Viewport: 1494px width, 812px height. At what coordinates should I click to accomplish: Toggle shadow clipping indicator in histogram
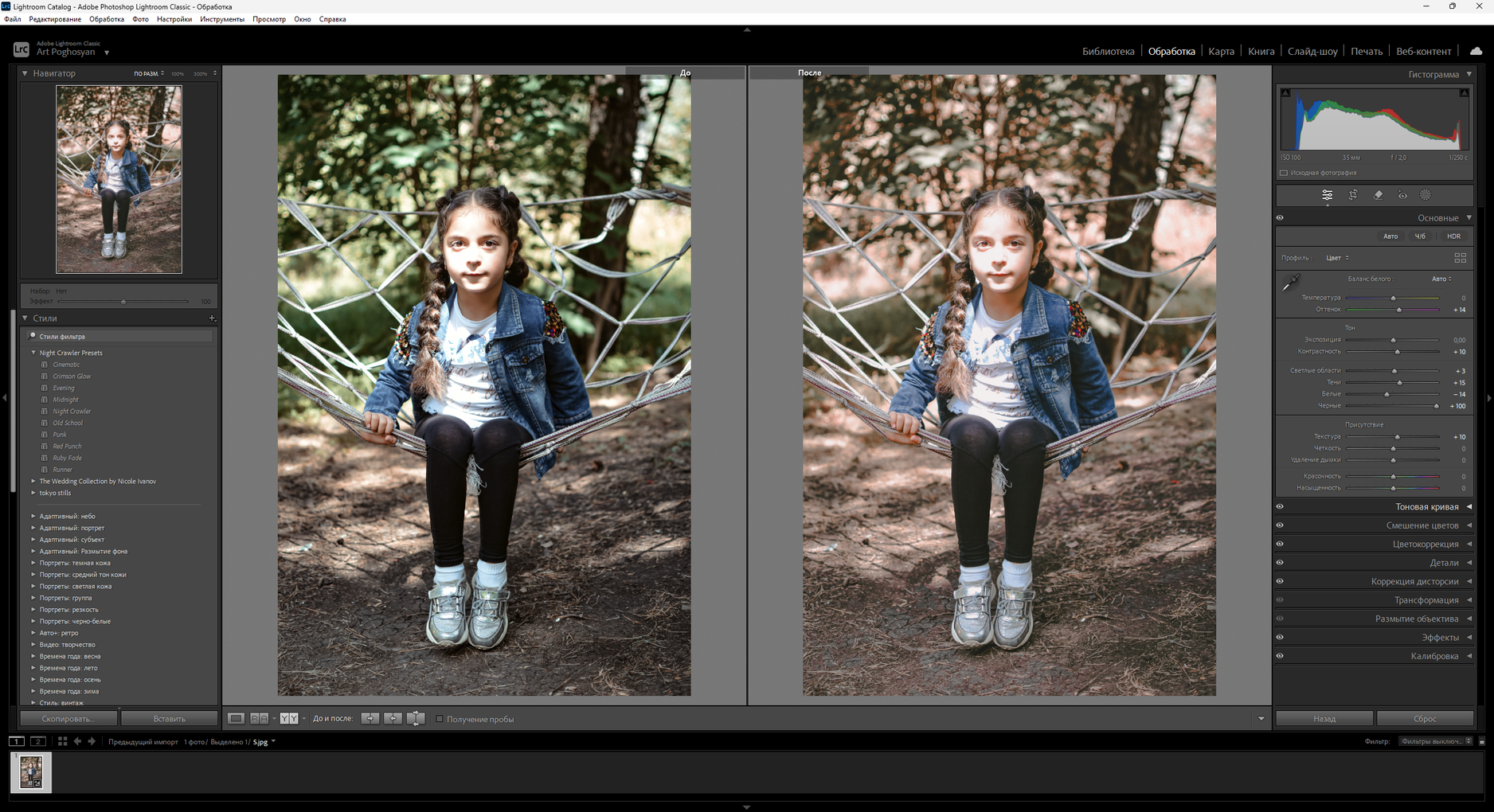(1285, 93)
